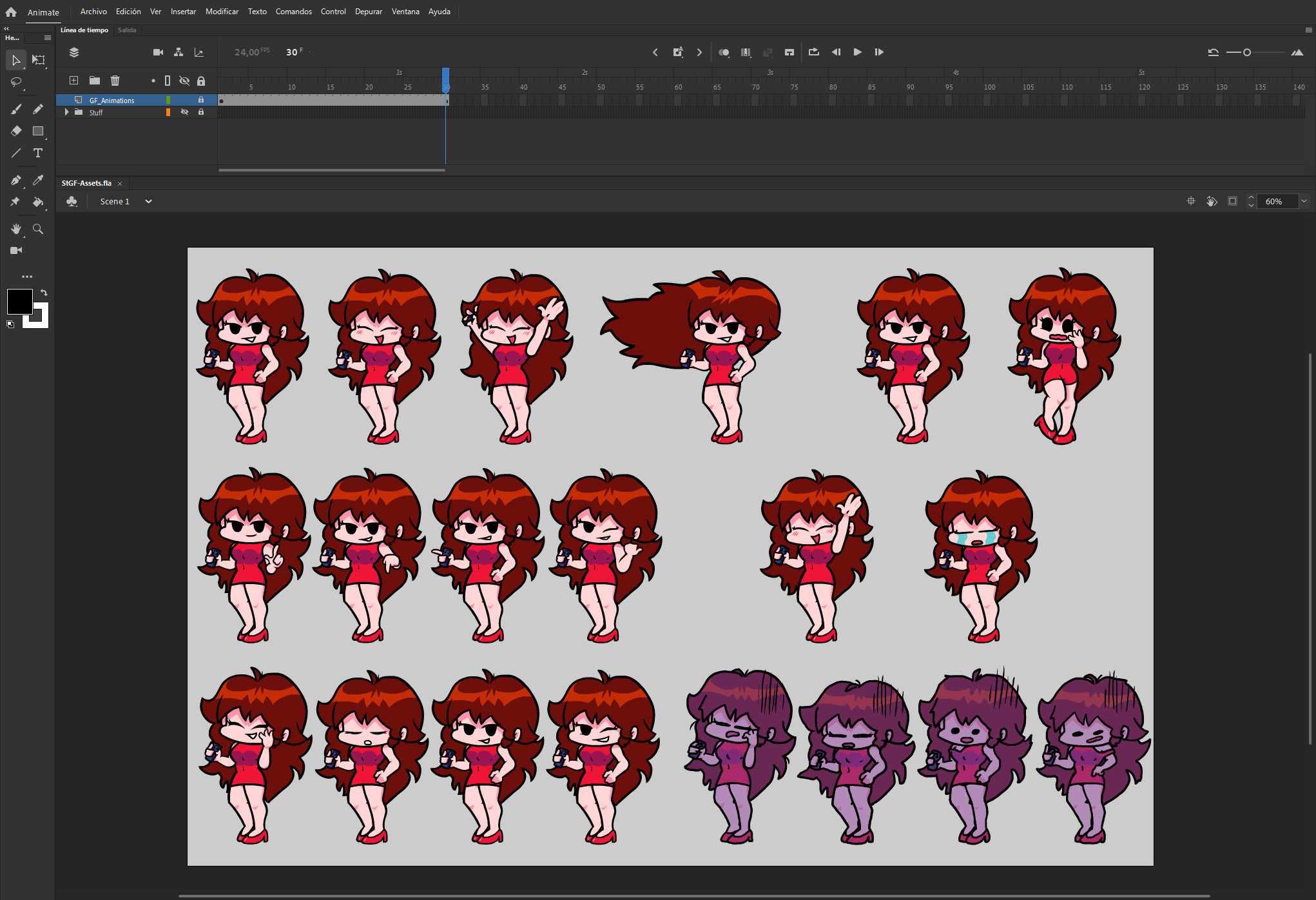Image resolution: width=1316 pixels, height=900 pixels.
Task: Open the zoom percentage dropdown
Action: point(1304,201)
